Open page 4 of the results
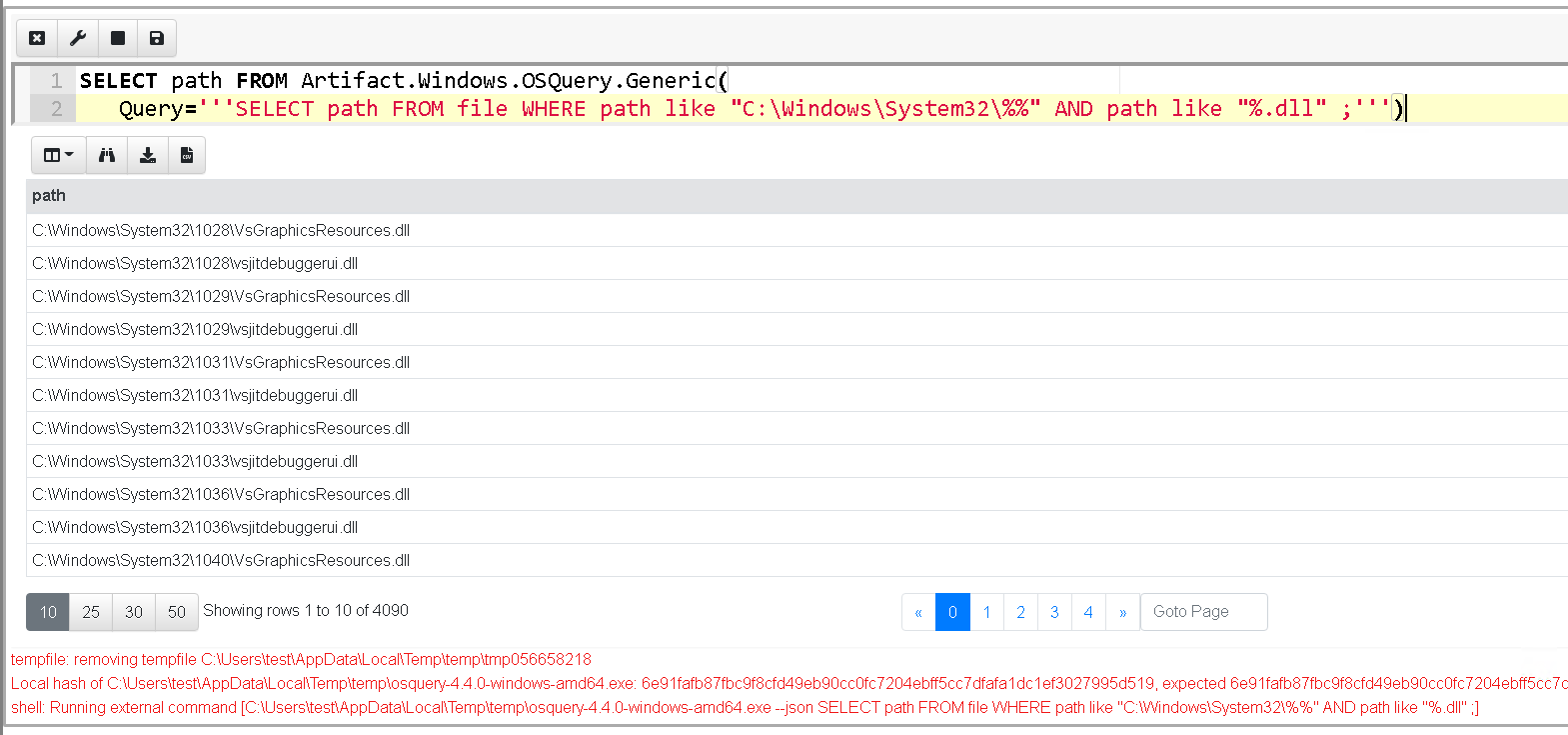Image resolution: width=1568 pixels, height=735 pixels. (x=1088, y=612)
